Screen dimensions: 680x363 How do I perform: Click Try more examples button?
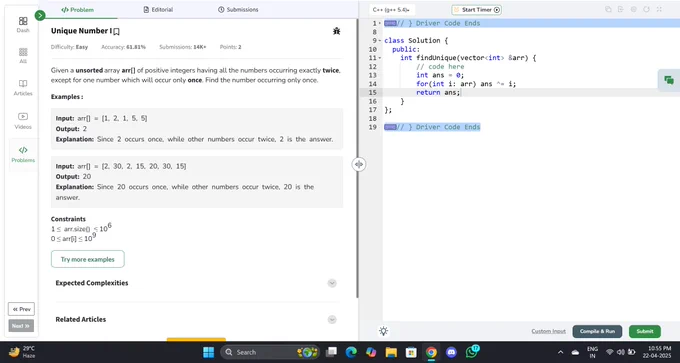point(88,259)
